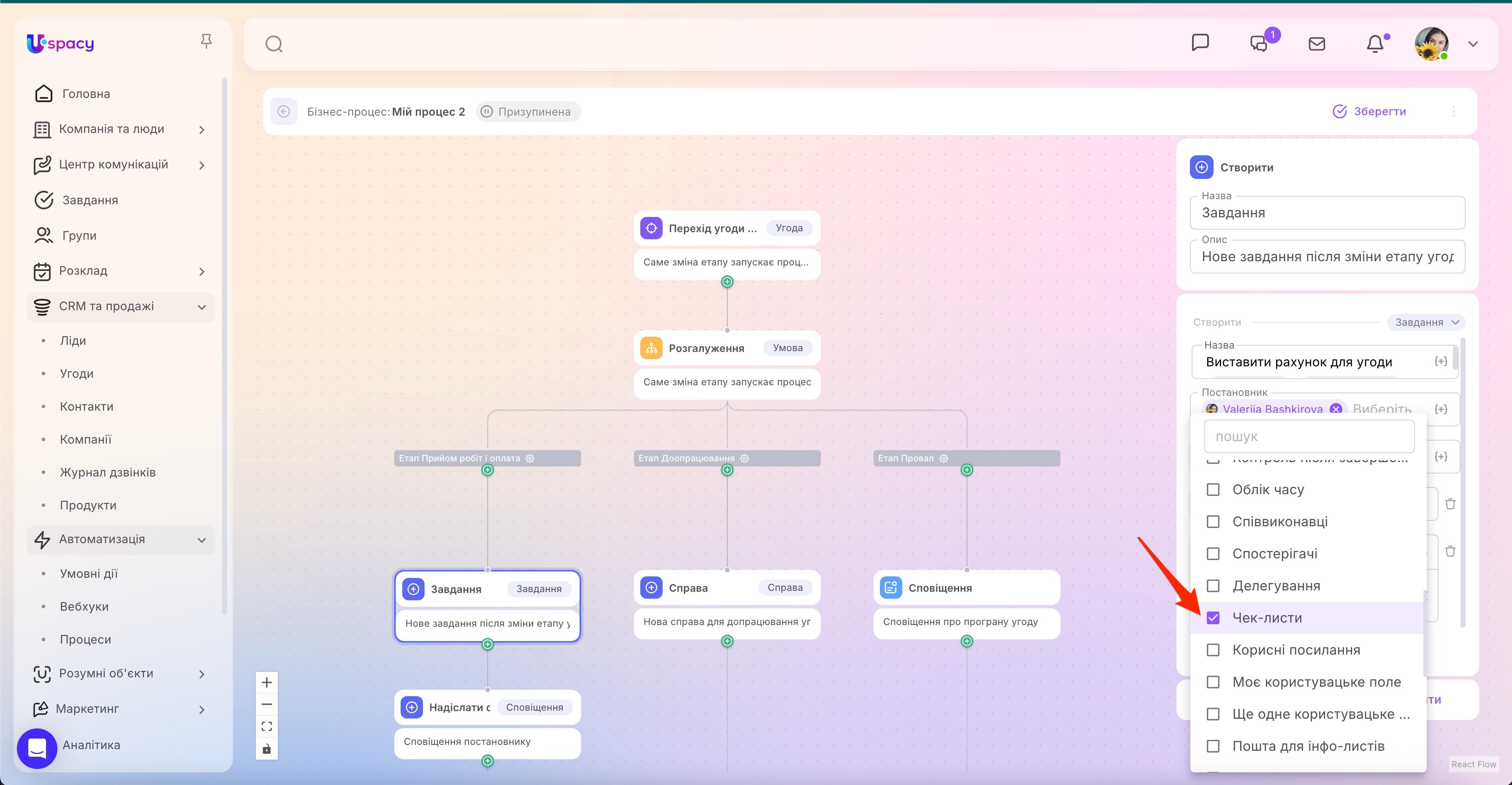Open the mail envelope icon

tap(1317, 43)
